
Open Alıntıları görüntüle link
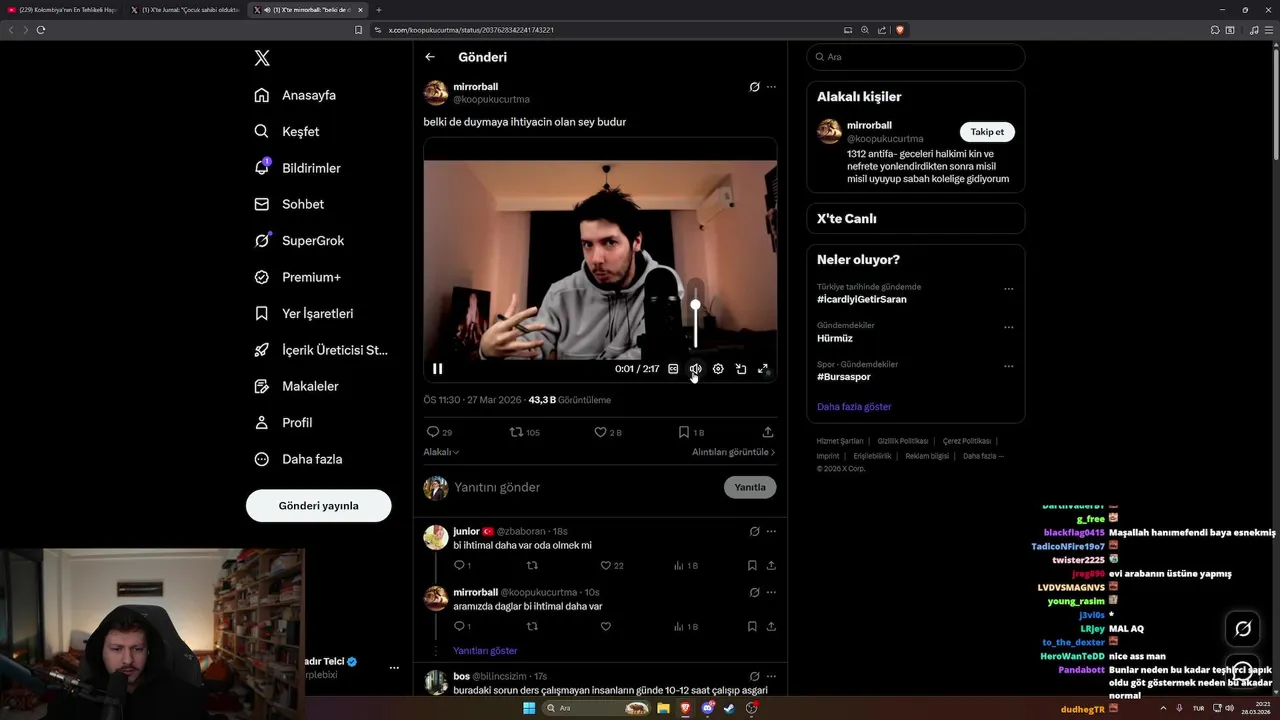click(x=733, y=452)
